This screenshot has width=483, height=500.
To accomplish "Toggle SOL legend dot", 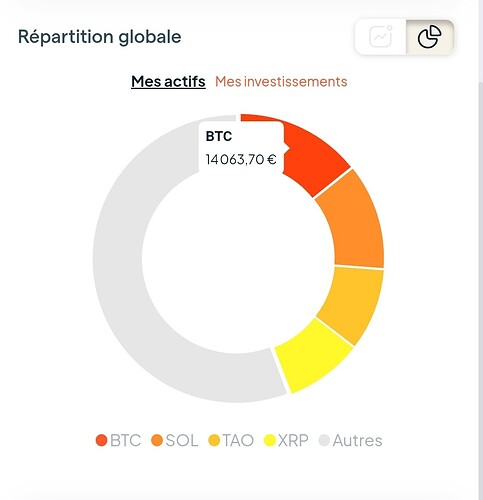I will pyautogui.click(x=157, y=440).
